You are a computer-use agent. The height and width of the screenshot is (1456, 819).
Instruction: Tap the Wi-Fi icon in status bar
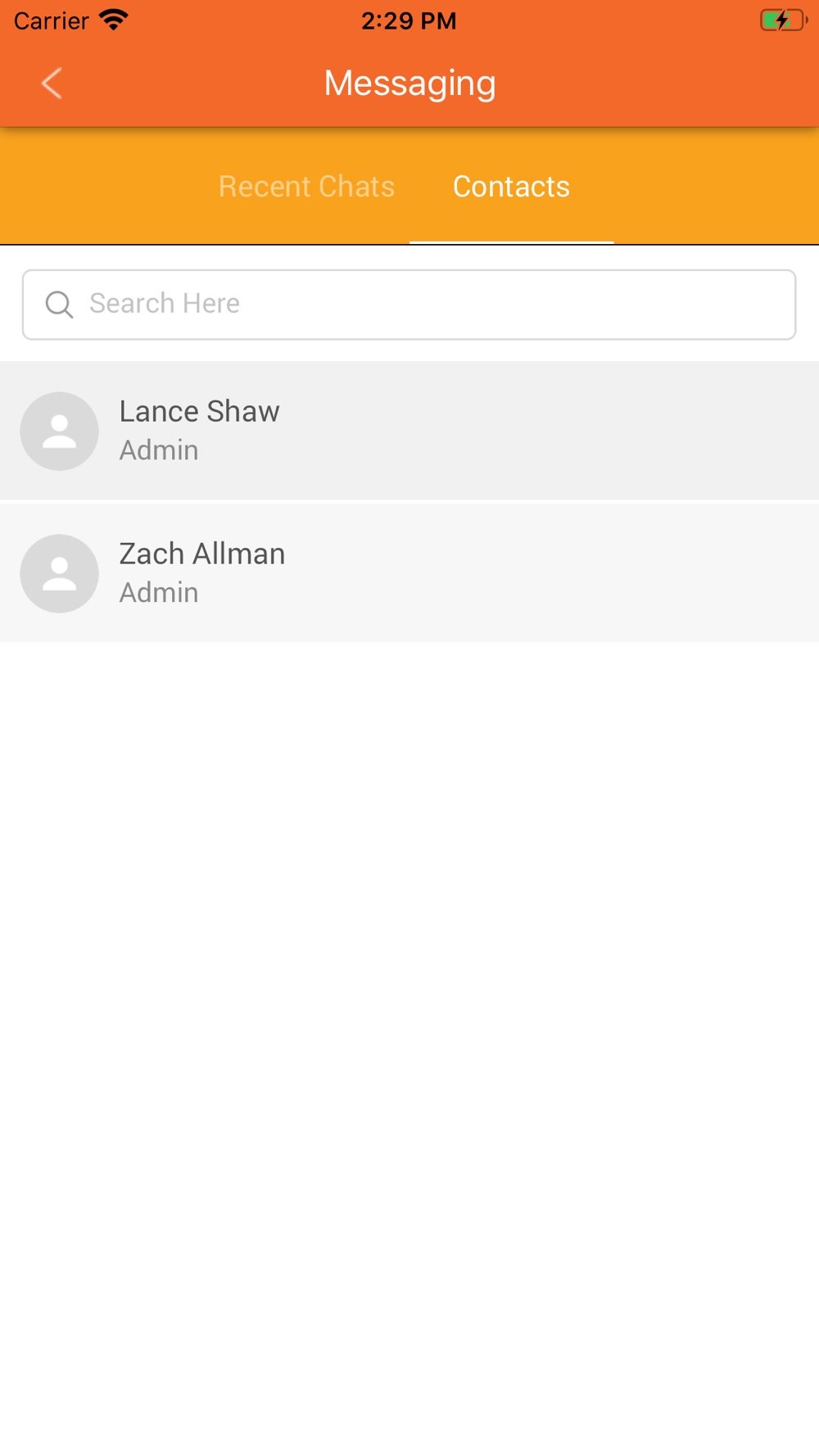(x=114, y=20)
